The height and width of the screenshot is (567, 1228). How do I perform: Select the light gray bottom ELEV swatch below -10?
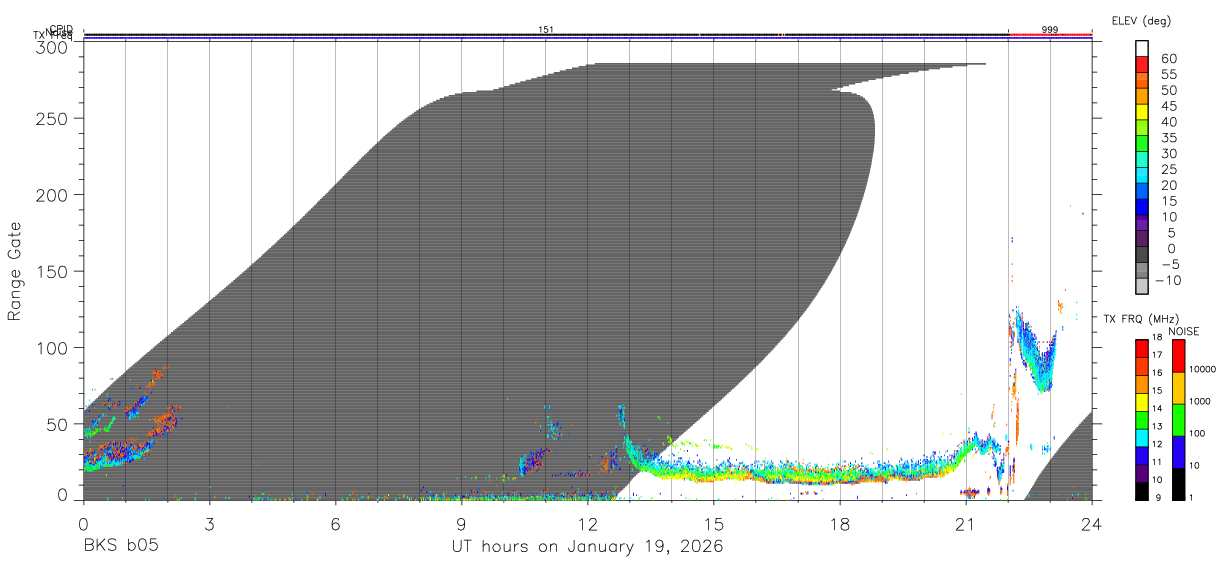1141,287
